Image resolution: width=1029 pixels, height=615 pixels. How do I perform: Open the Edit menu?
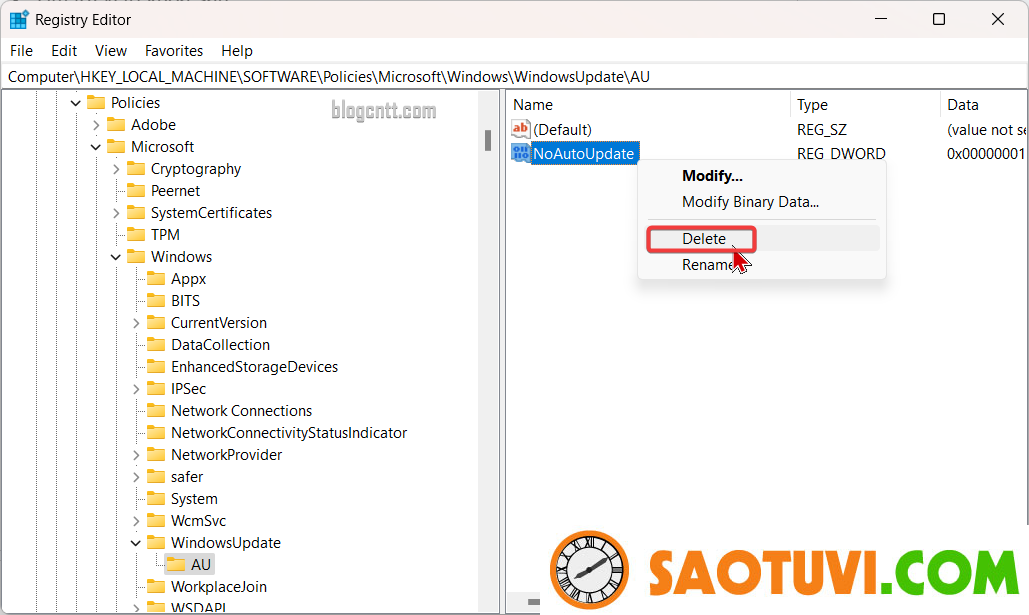(64, 51)
